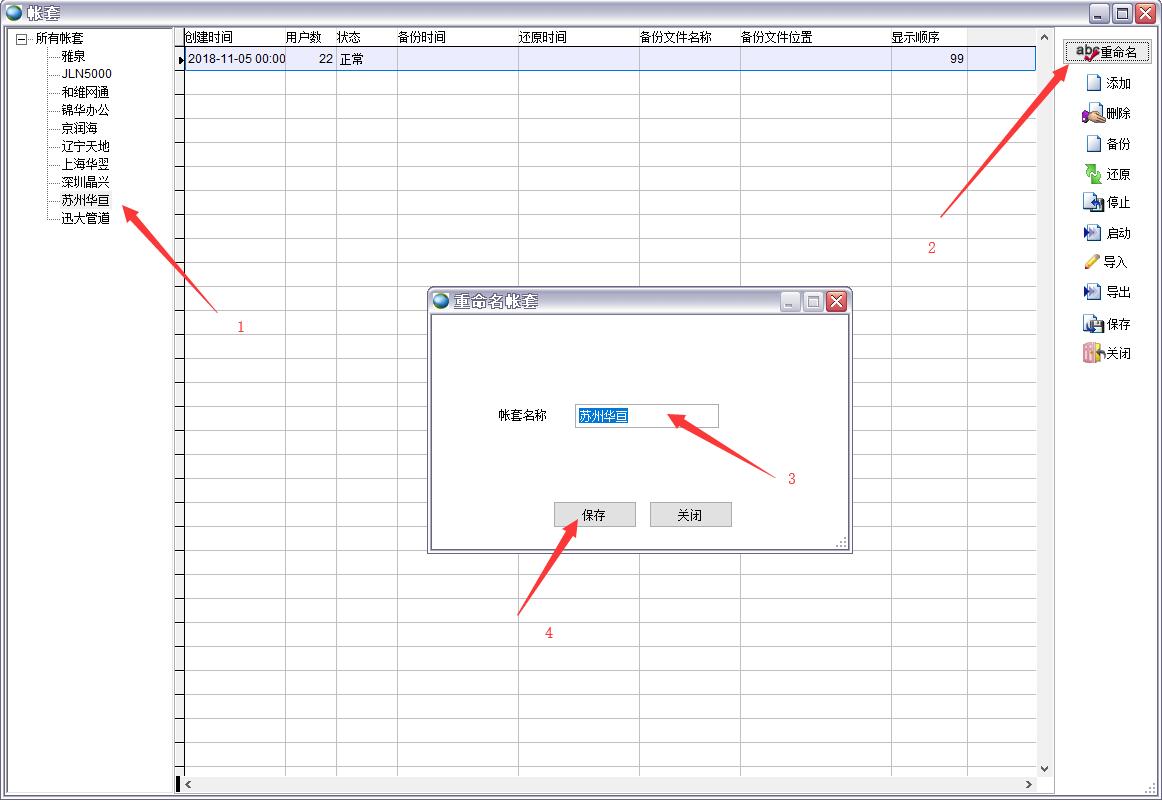1162x801 pixels.
Task: Click the Rename (重命名) toolbar icon
Action: [x=1087, y=53]
